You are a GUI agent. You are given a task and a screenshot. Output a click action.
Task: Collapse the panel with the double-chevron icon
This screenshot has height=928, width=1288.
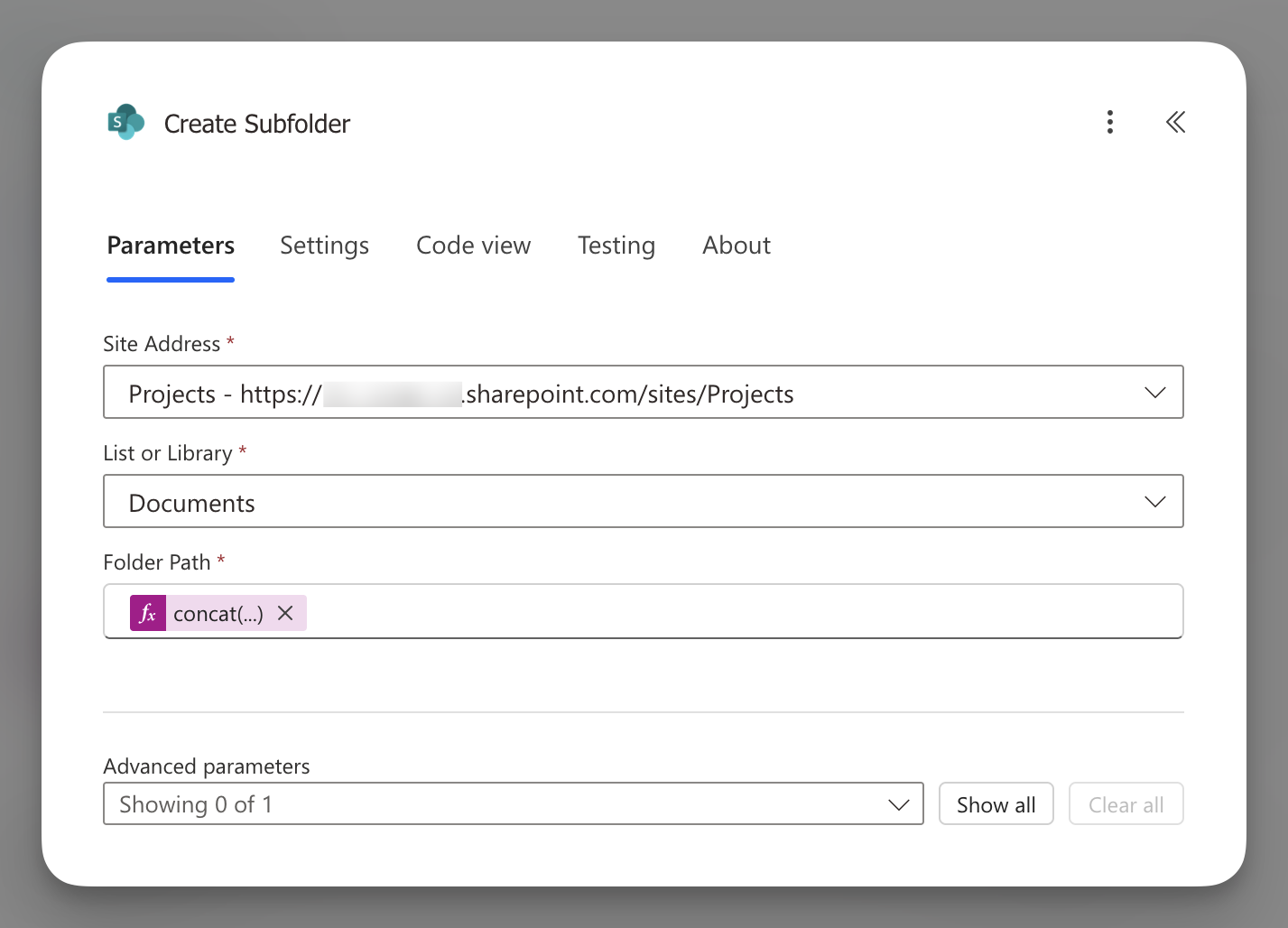[x=1174, y=122]
